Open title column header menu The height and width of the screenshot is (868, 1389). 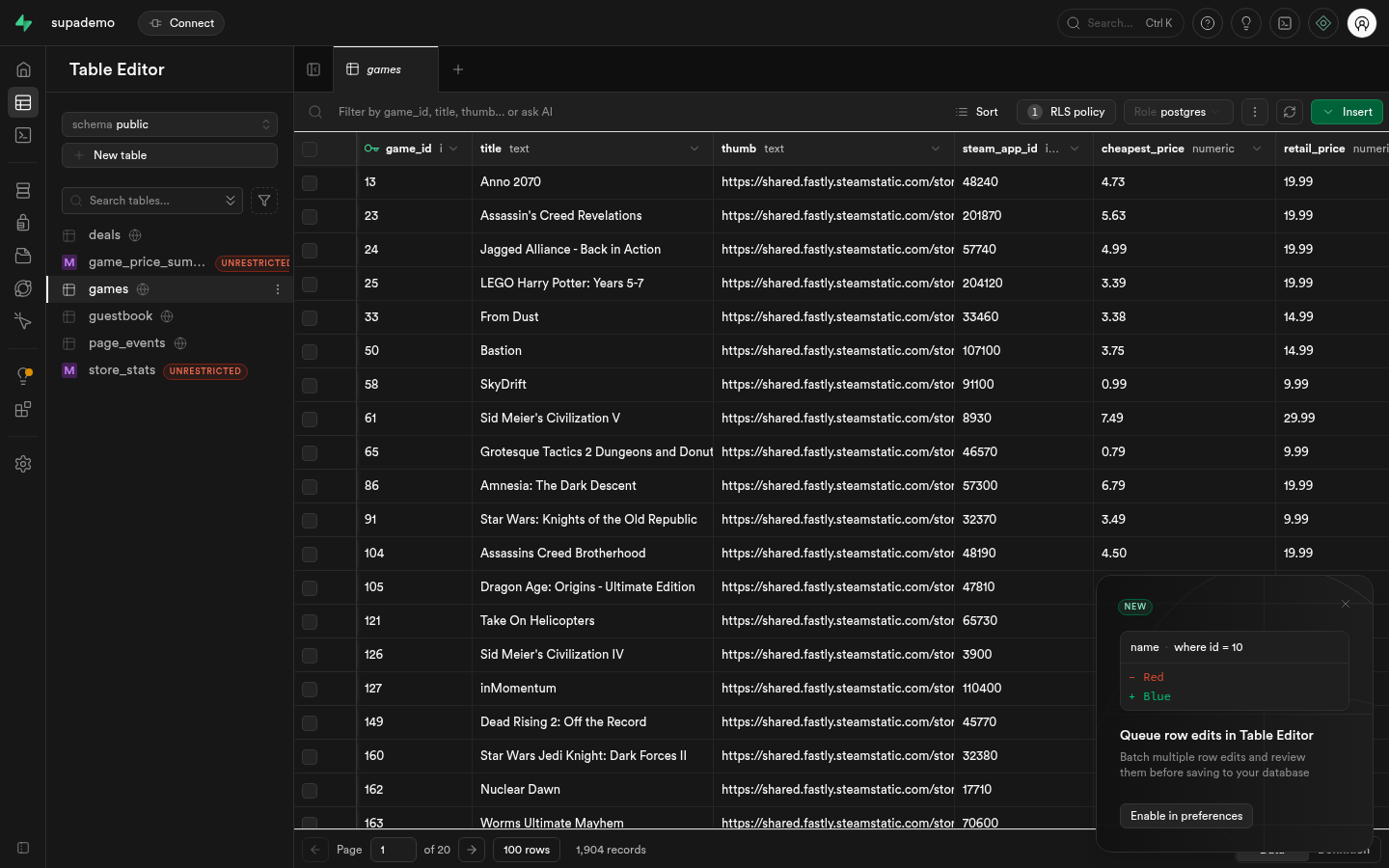point(694,149)
